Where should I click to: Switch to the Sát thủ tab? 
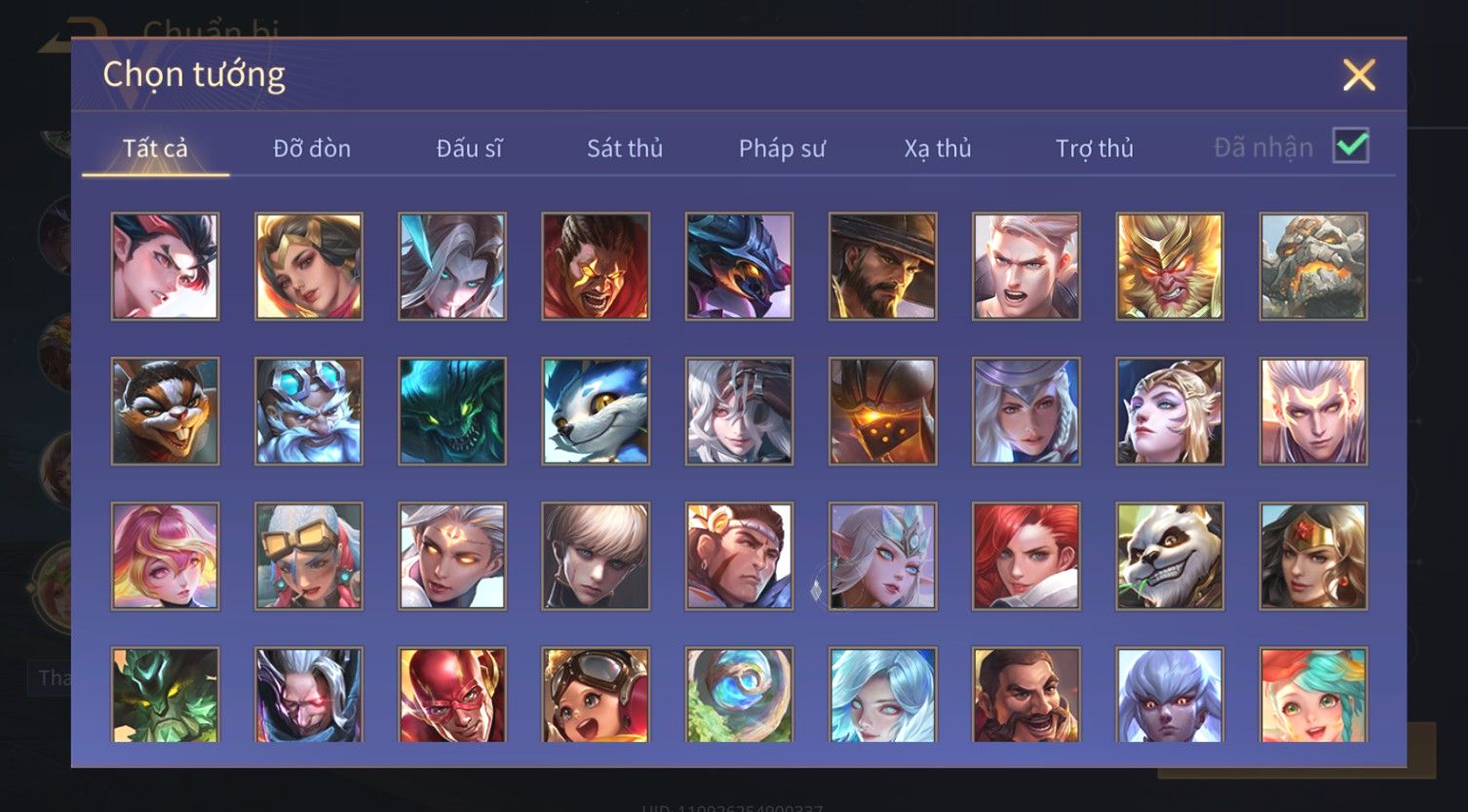point(625,148)
